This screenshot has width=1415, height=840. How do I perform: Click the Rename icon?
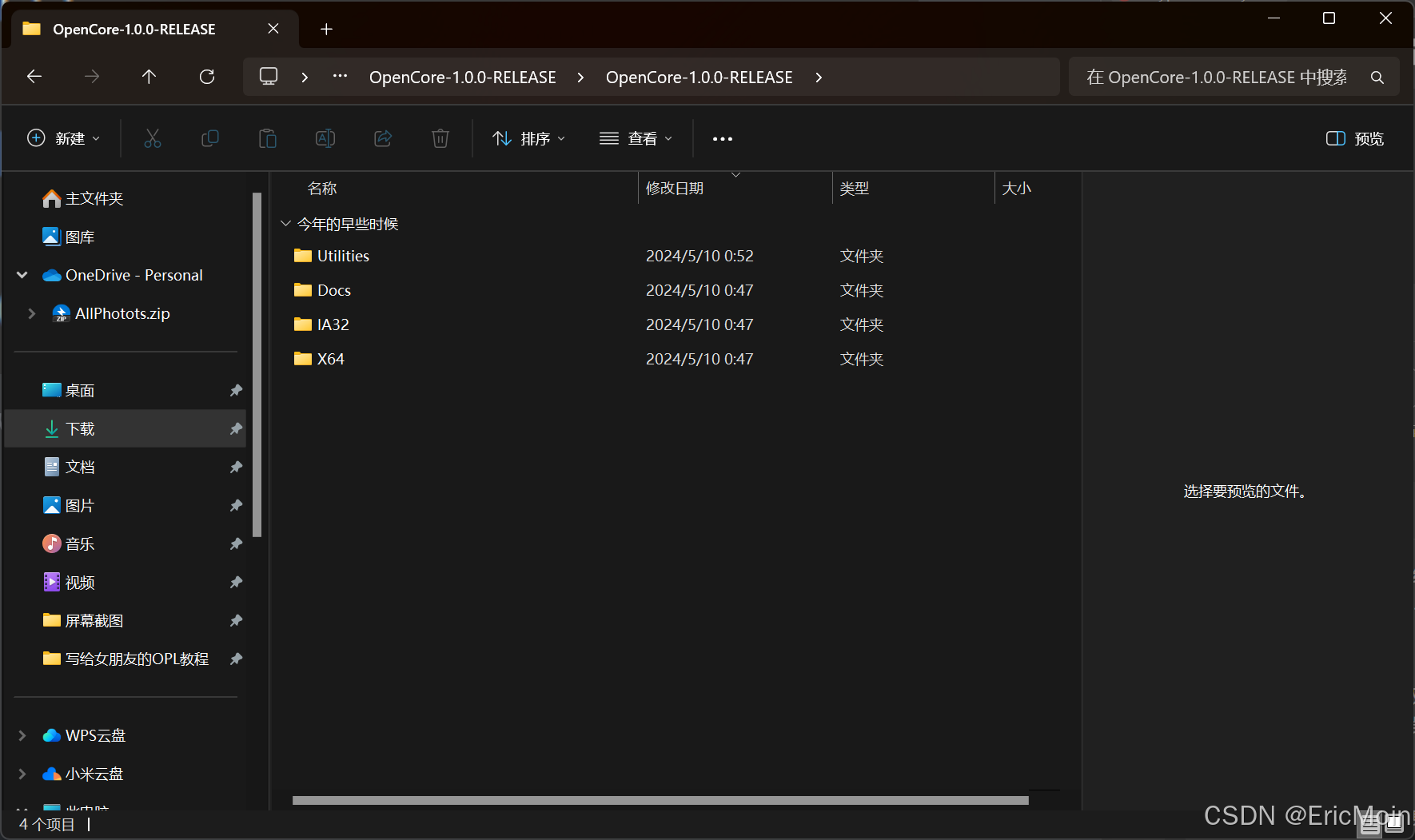[x=325, y=138]
